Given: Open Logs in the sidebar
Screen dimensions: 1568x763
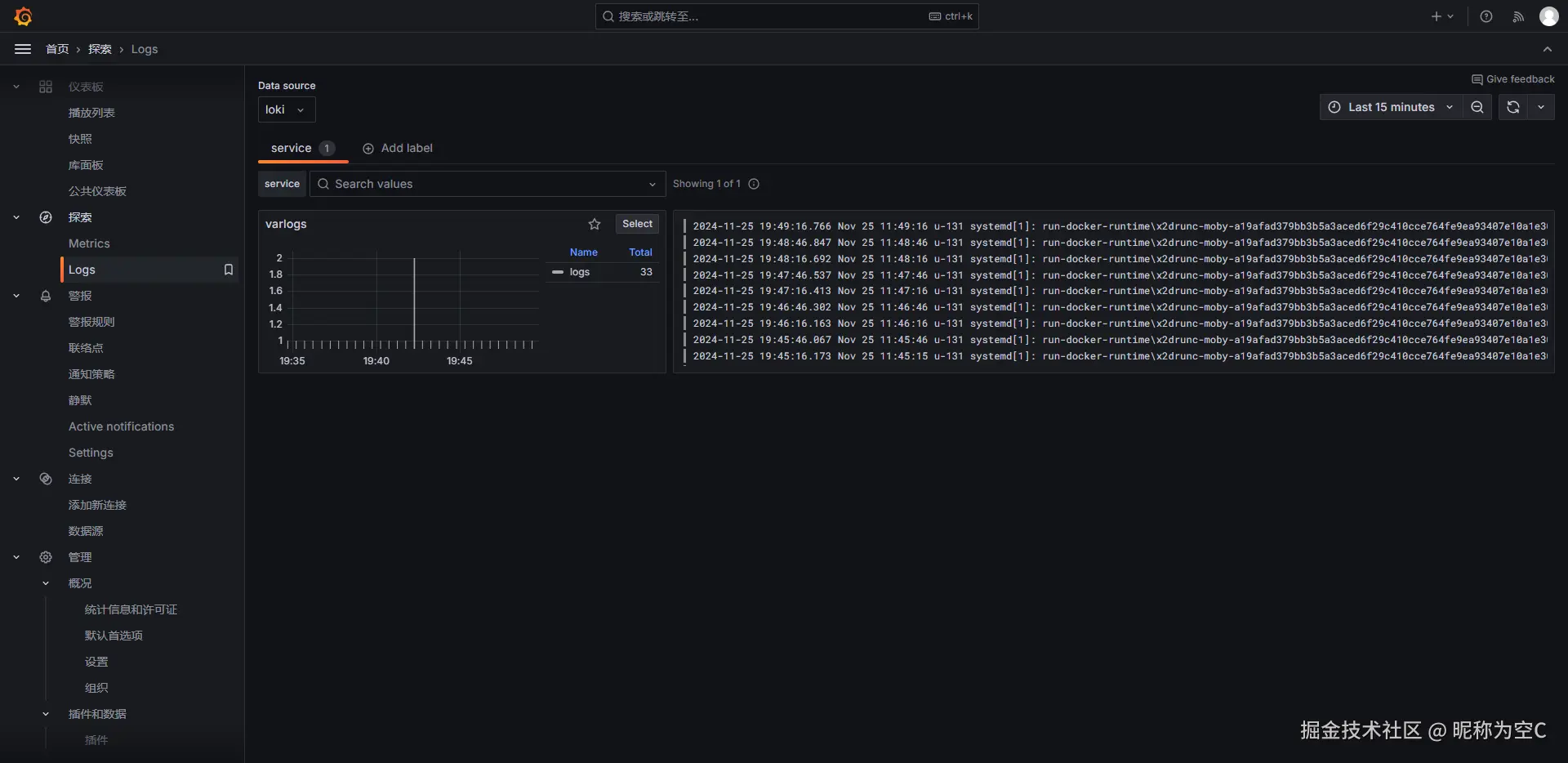Looking at the screenshot, I should pyautogui.click(x=82, y=270).
